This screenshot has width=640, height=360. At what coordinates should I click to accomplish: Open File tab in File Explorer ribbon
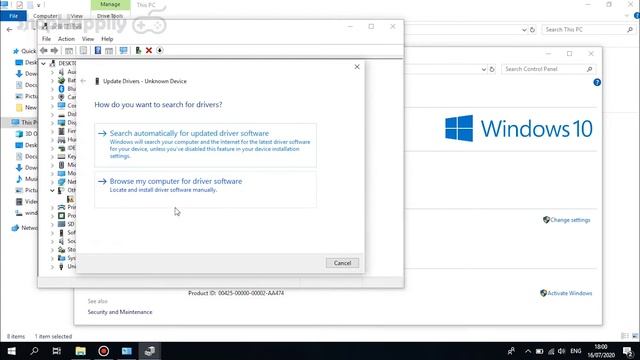(13, 16)
